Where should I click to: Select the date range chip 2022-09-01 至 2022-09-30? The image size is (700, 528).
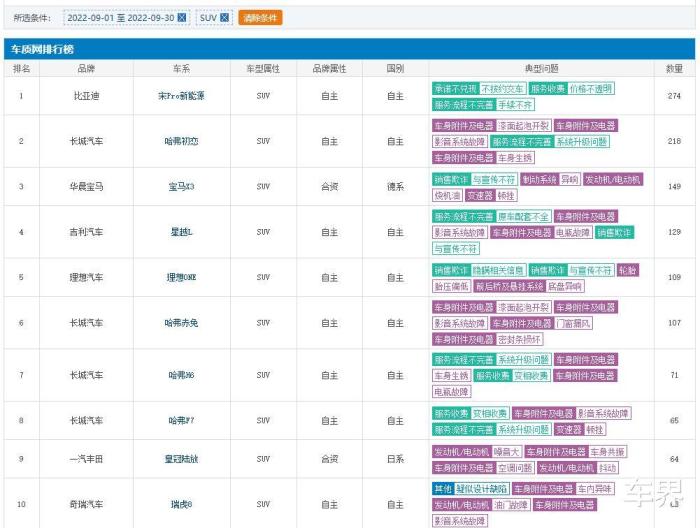126,18
